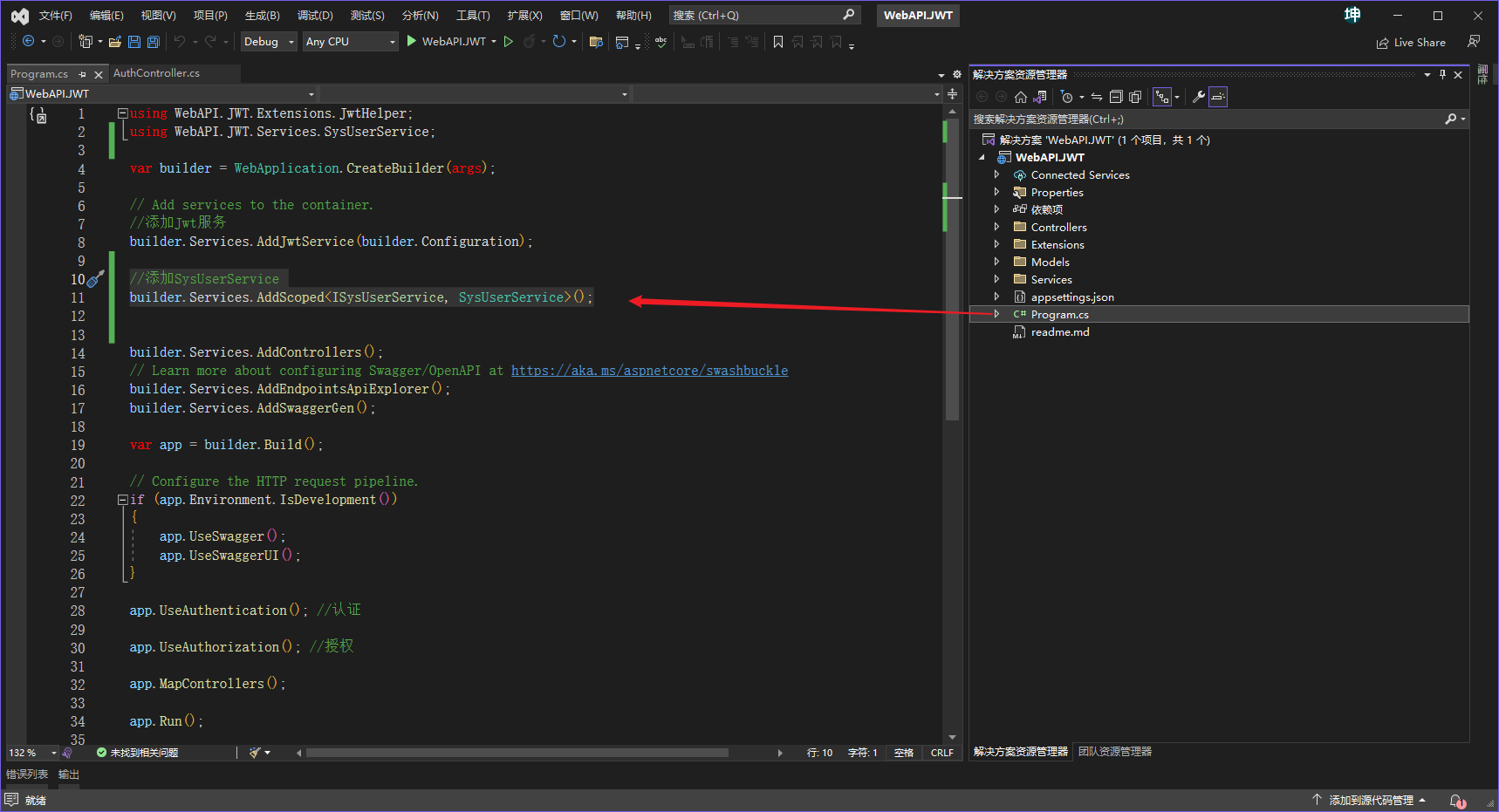Switch to the AuthController.cs tab

(157, 73)
